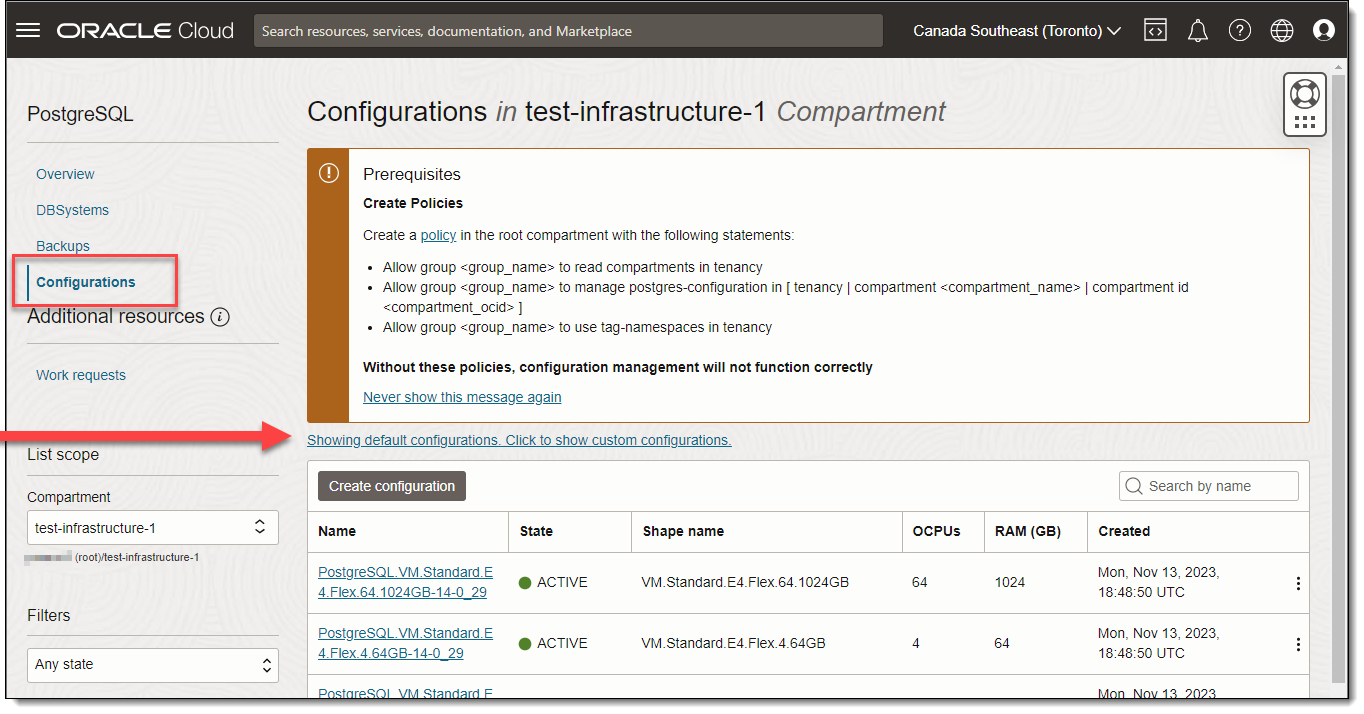Click the warning icon in the Prerequisites banner
This screenshot has height=714, width=1364.
click(x=328, y=173)
